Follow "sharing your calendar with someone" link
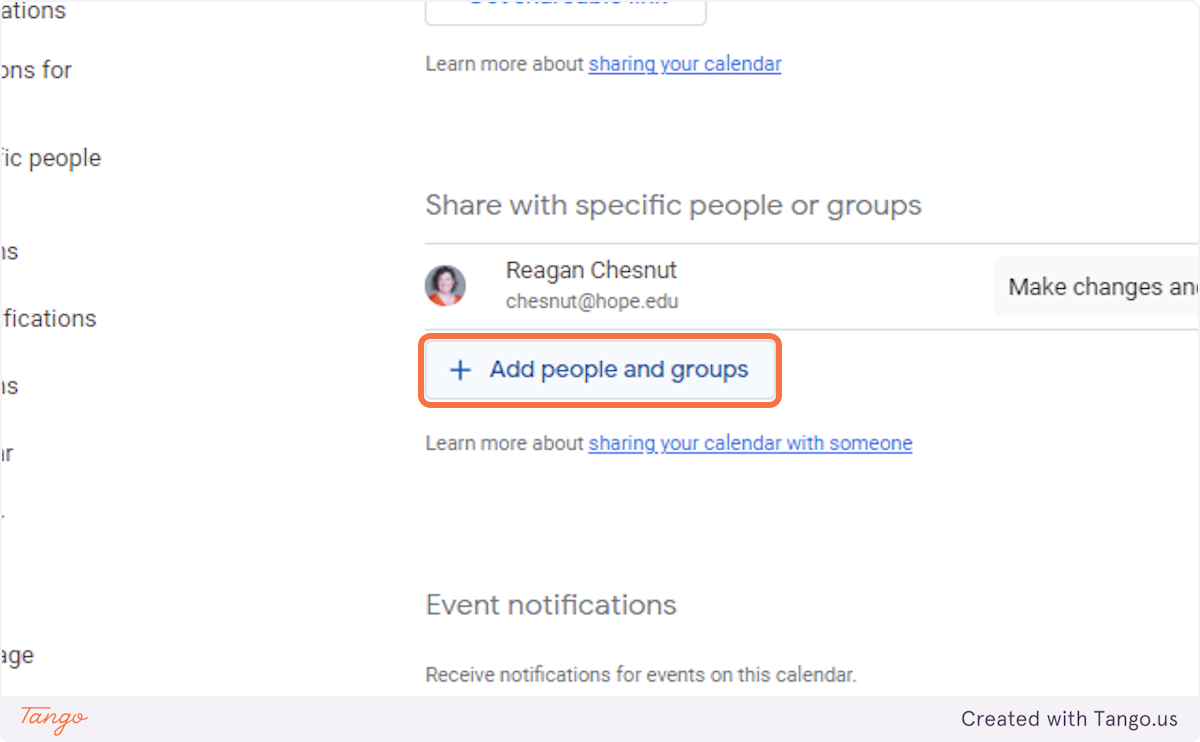The width and height of the screenshot is (1200, 742). [750, 443]
